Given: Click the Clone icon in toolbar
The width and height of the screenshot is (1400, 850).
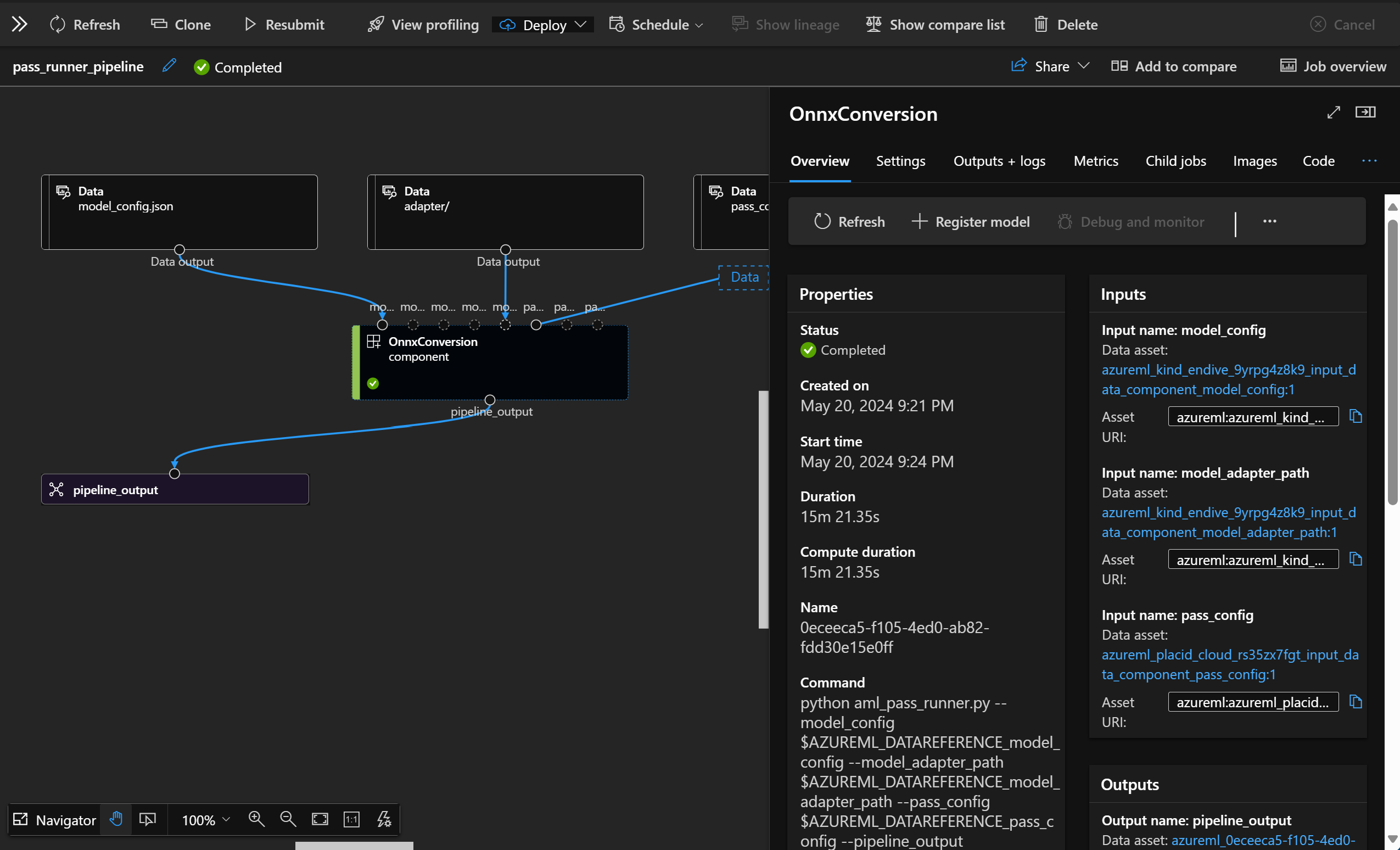Looking at the screenshot, I should coord(181,24).
